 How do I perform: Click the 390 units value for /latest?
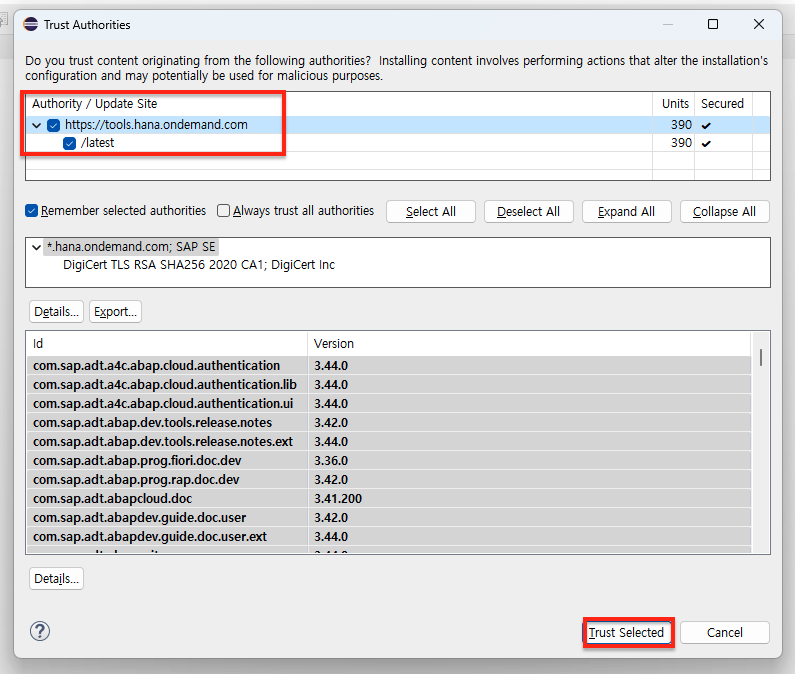681,143
